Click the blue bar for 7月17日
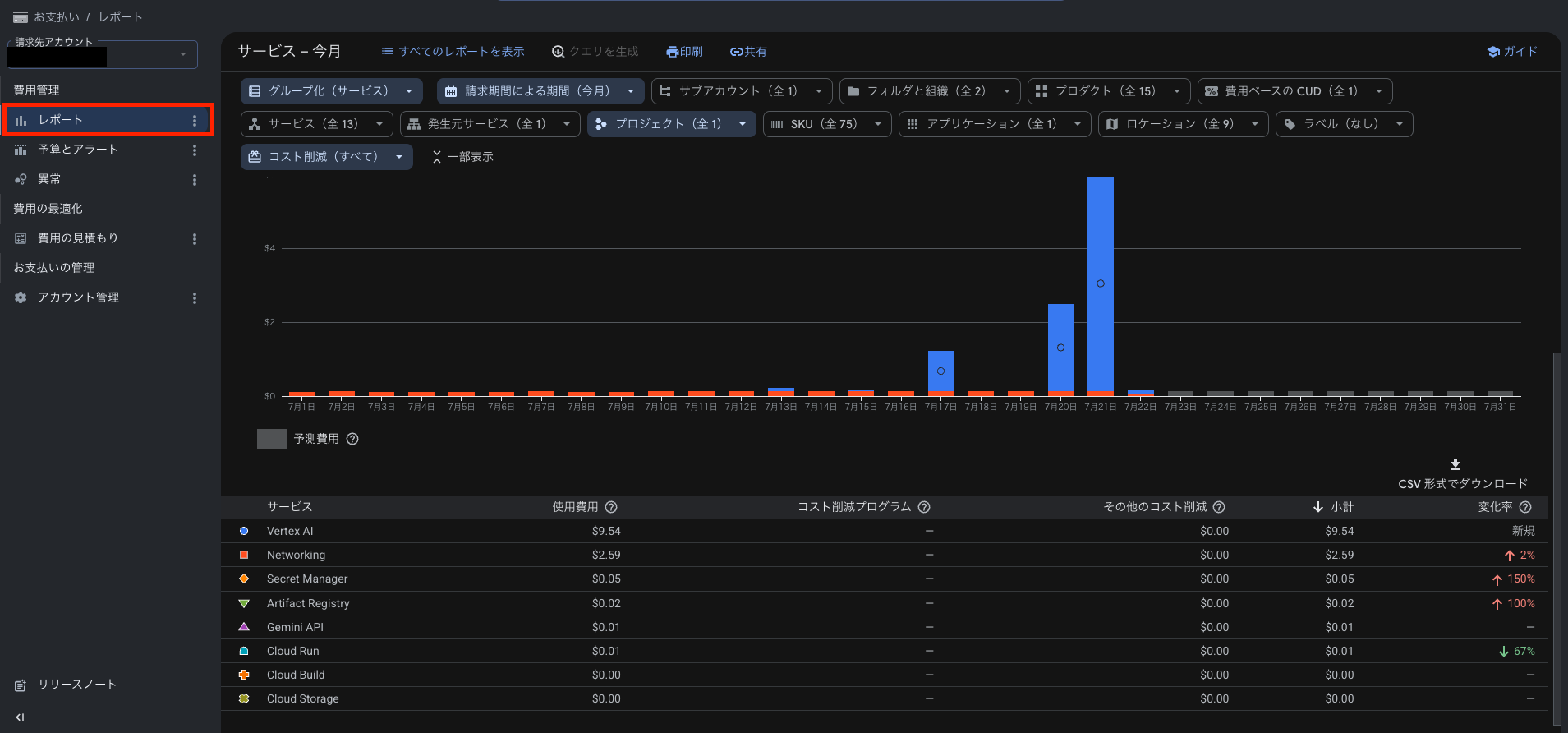 coord(940,371)
